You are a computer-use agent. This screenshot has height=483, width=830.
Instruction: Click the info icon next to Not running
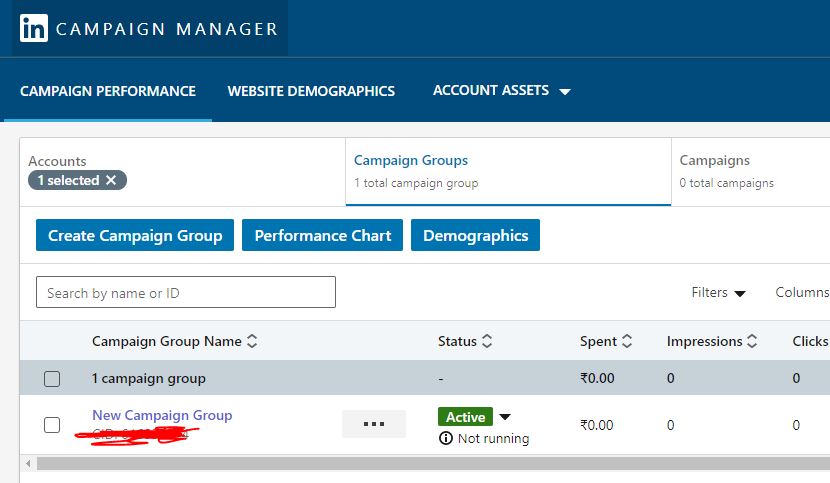click(x=446, y=438)
